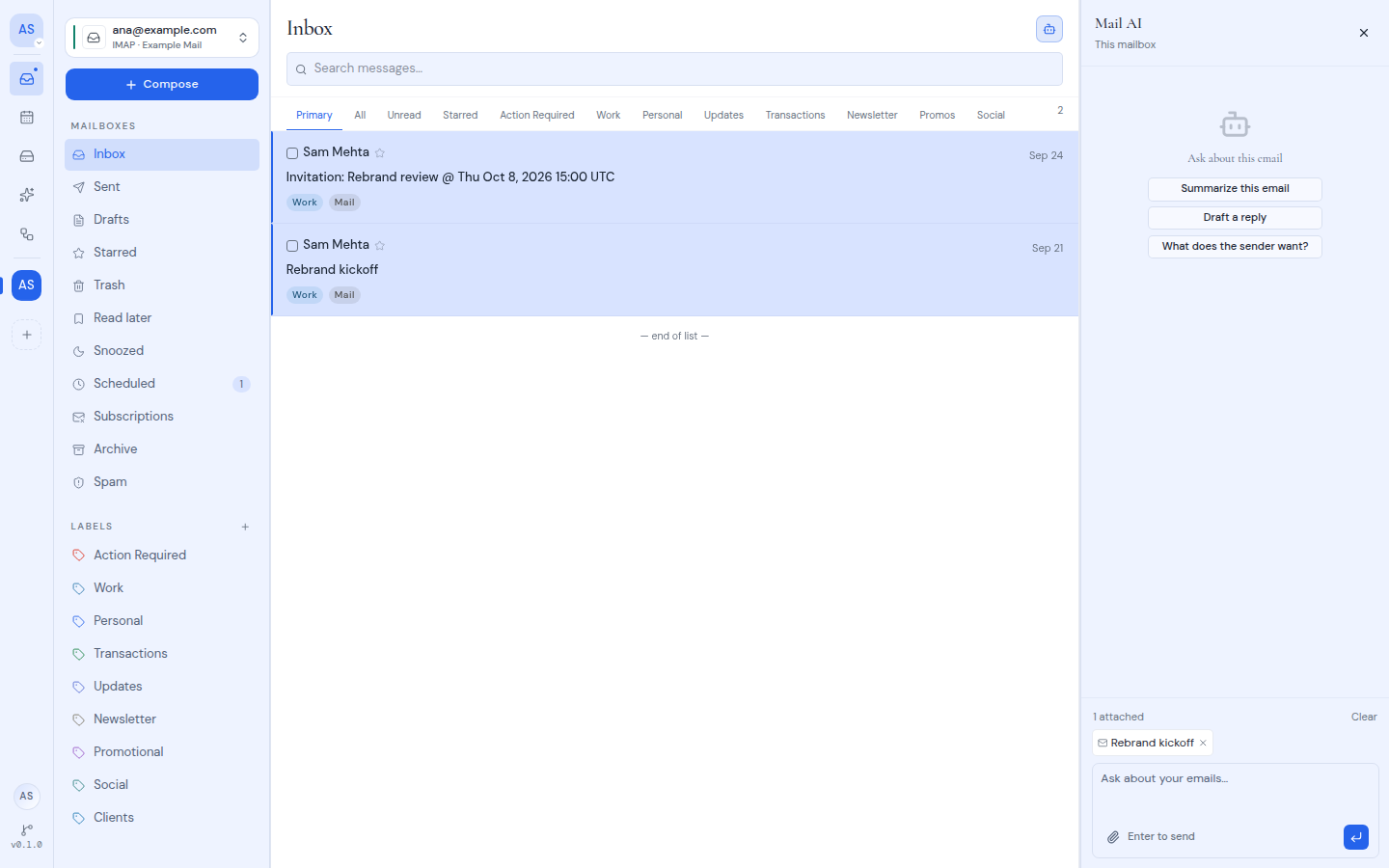Open the AS profile avatar at bottom
Screen dimensions: 1389x868
coord(27,796)
